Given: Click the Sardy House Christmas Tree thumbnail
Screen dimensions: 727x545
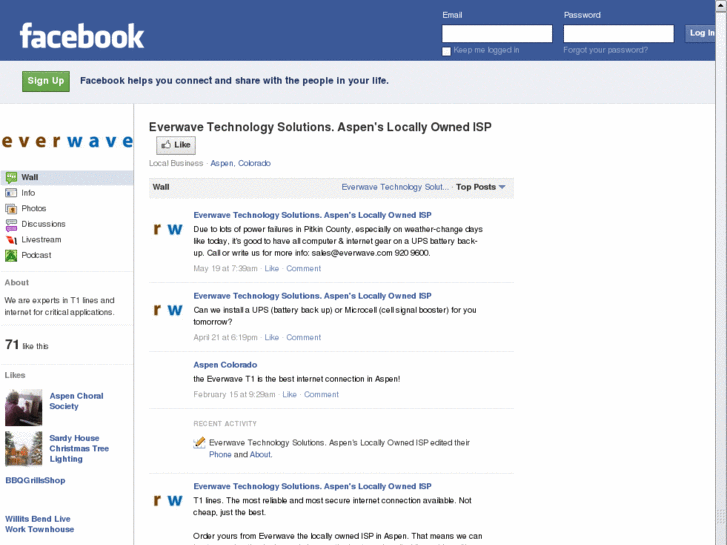Looking at the screenshot, I should click(24, 449).
